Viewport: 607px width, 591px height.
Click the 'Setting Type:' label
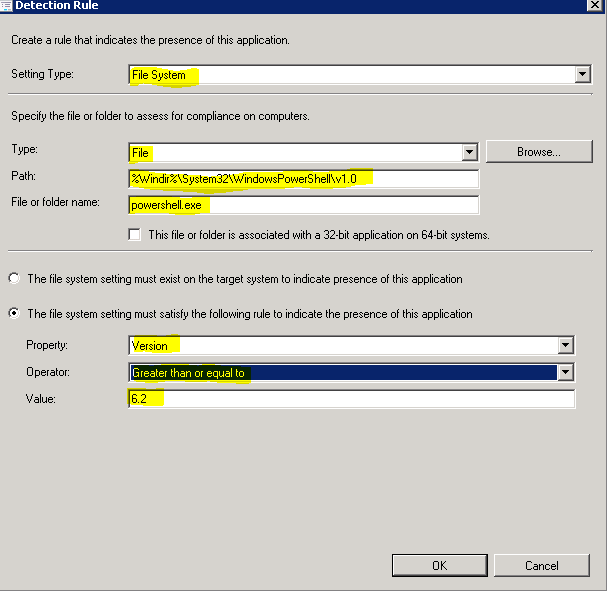click(x=42, y=74)
